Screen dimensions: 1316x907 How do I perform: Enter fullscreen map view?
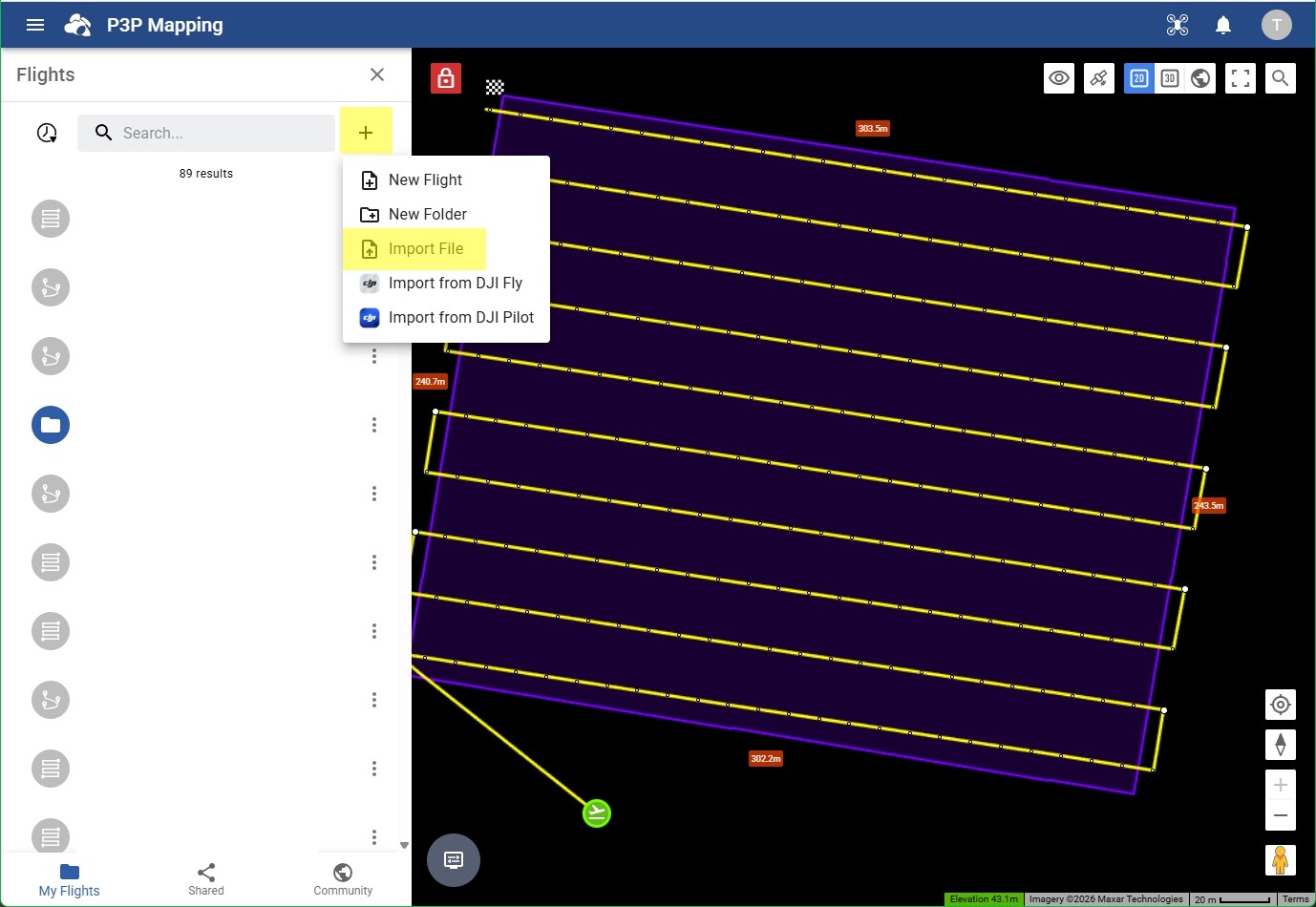pyautogui.click(x=1240, y=78)
